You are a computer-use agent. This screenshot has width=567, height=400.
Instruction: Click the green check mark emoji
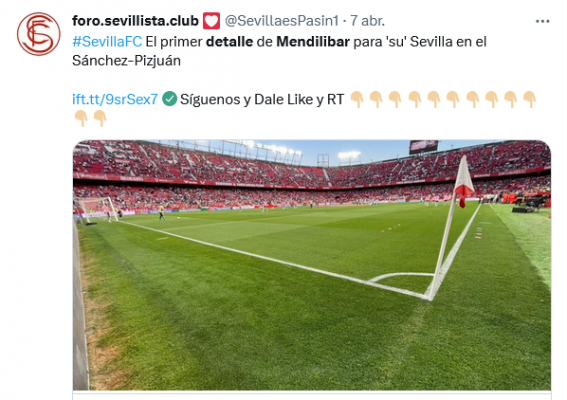pos(169,99)
